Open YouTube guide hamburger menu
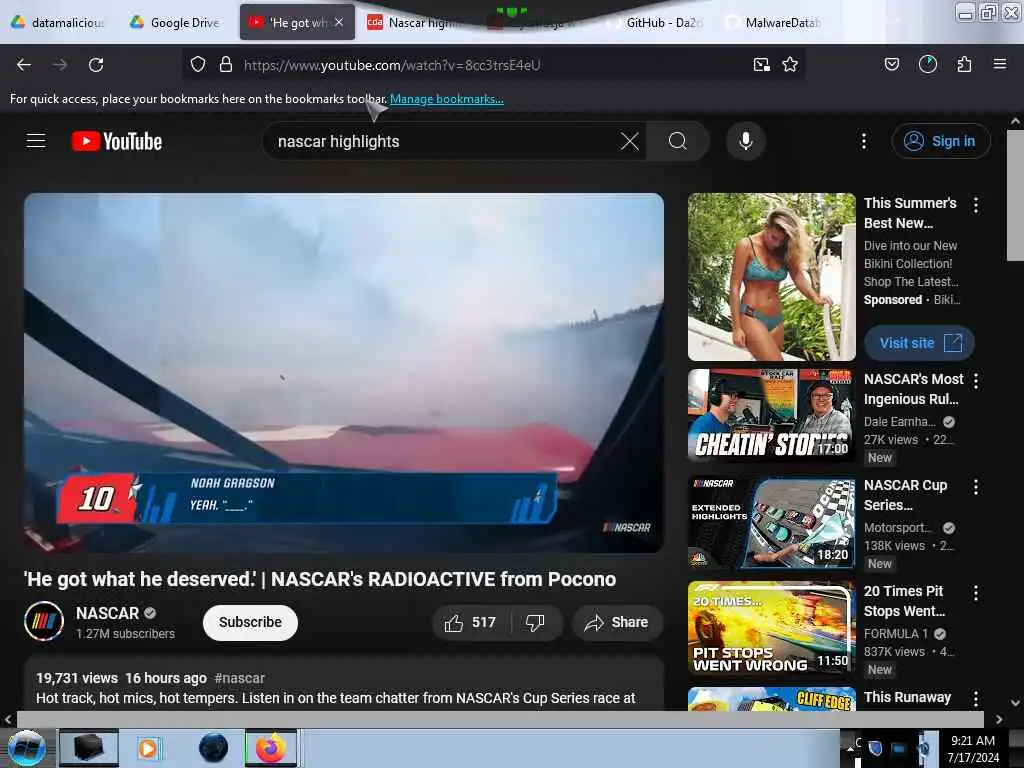This screenshot has width=1024, height=768. point(36,141)
